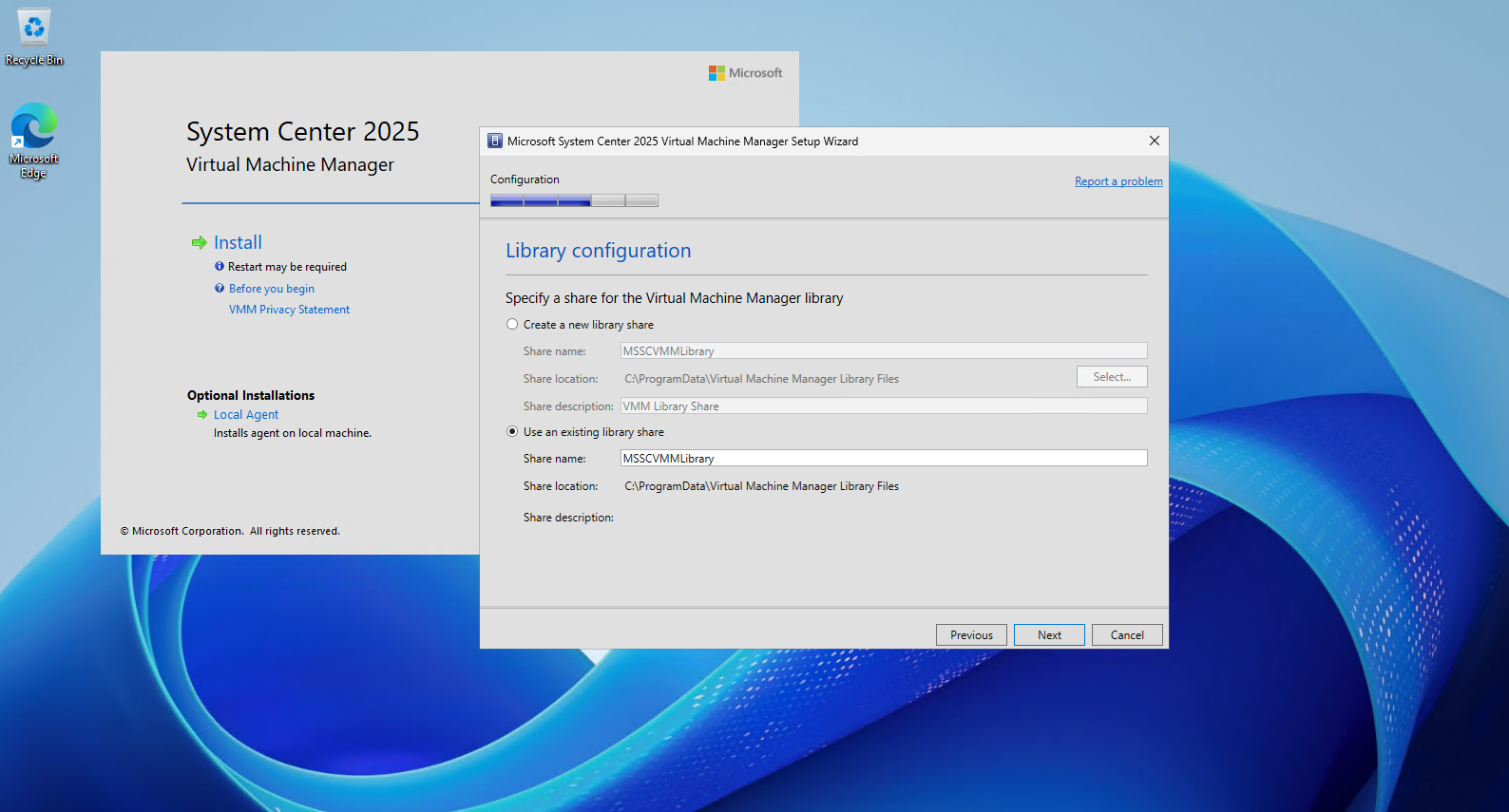
Task: Open the Recycle Bin desktop icon
Action: (34, 36)
